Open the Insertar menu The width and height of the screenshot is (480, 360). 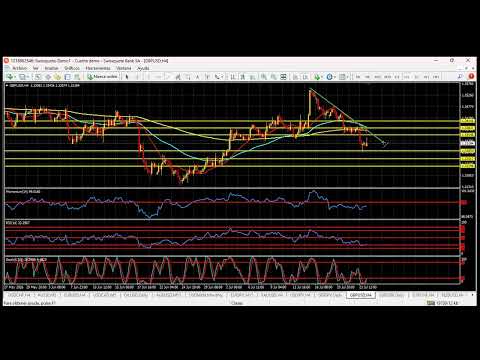51,68
